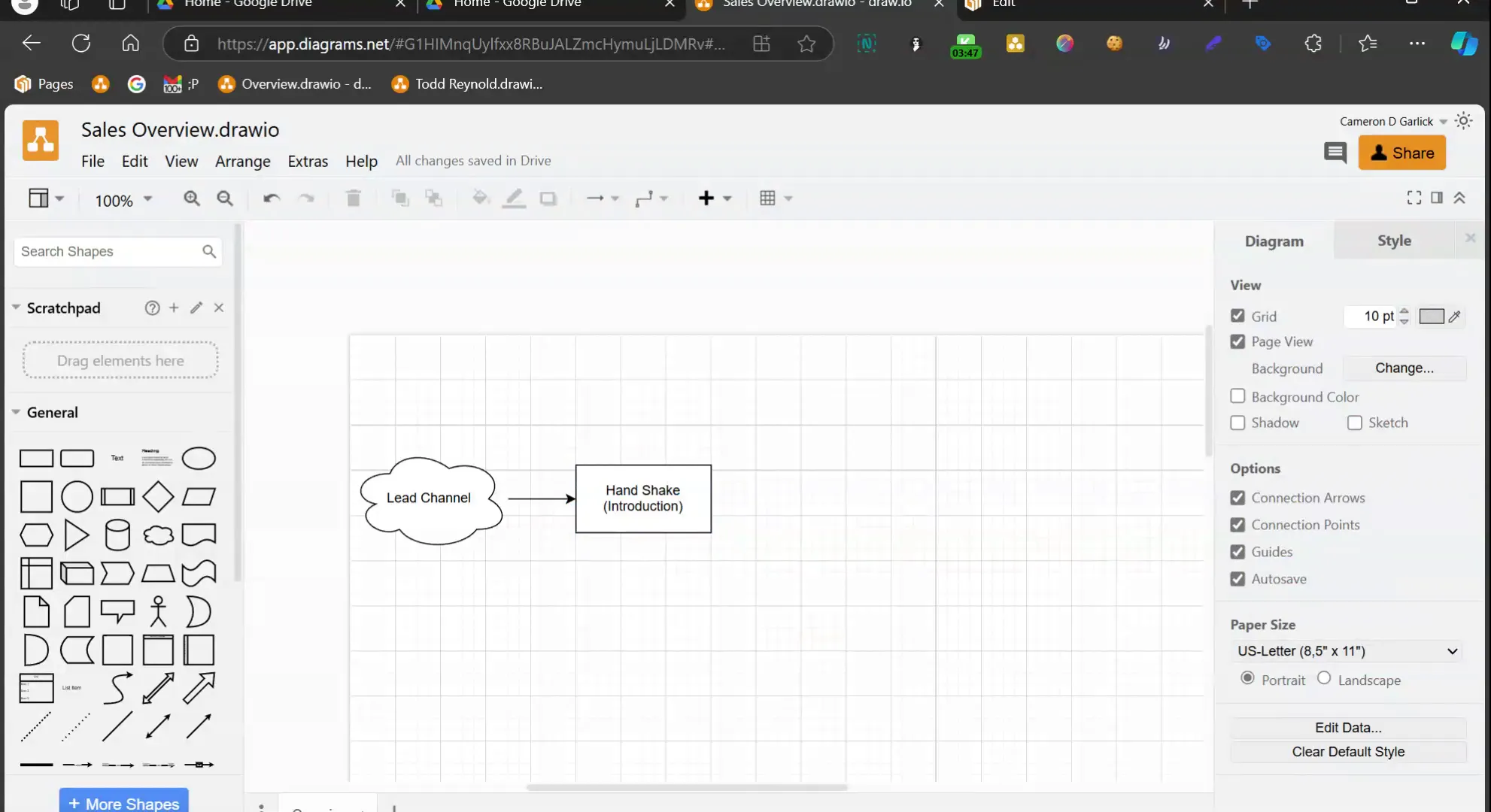The height and width of the screenshot is (812, 1491).
Task: Switch to the Style tab
Action: 1394,240
